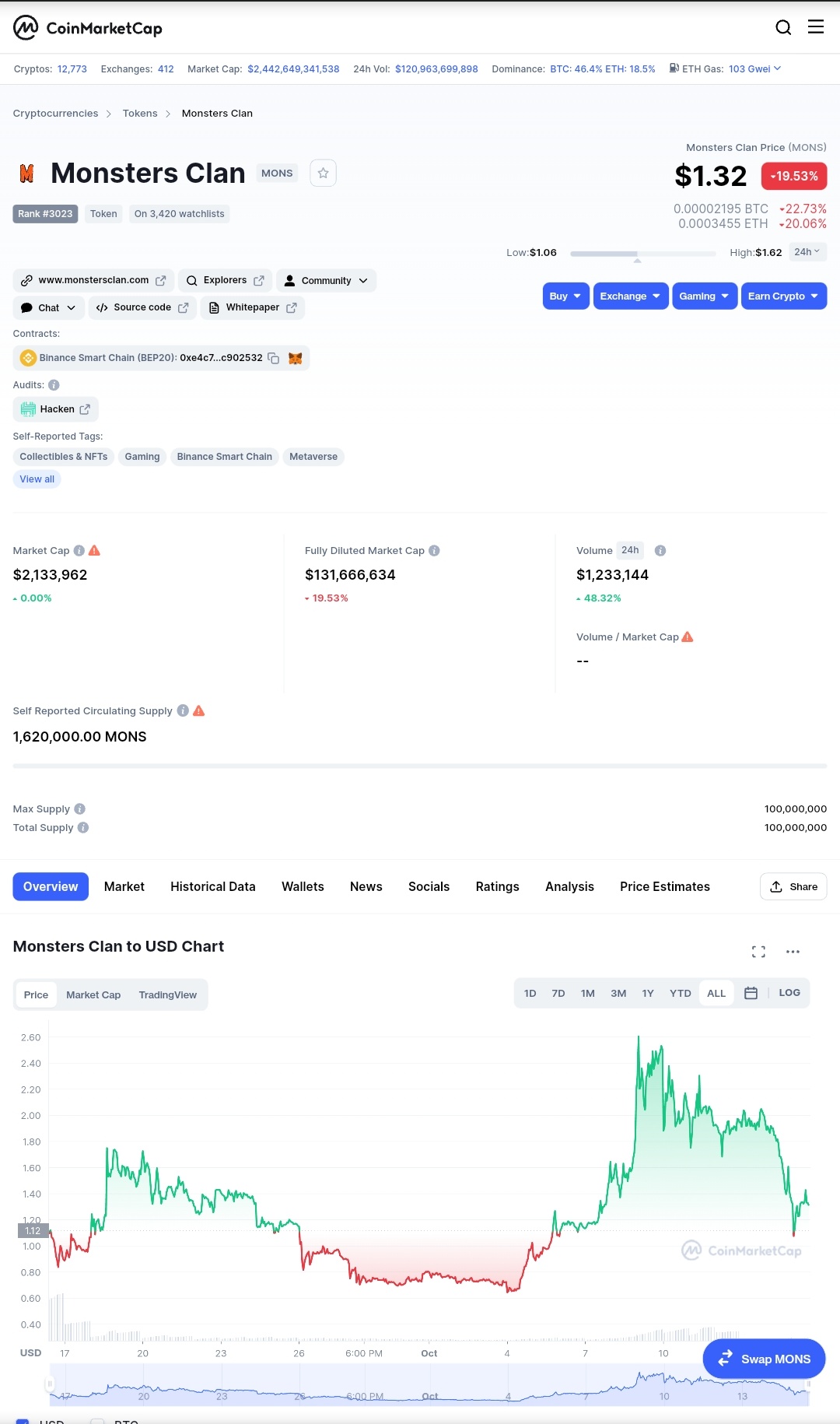The width and height of the screenshot is (840, 1424).
Task: Show Fully Diluted Market Cap info
Action: point(434,551)
